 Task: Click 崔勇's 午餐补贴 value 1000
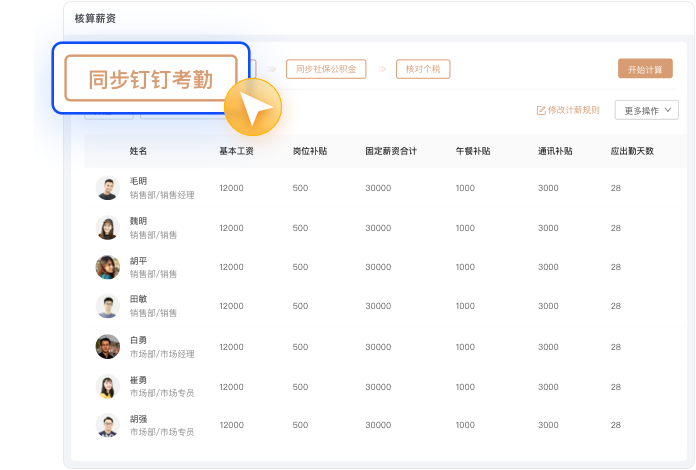465,387
